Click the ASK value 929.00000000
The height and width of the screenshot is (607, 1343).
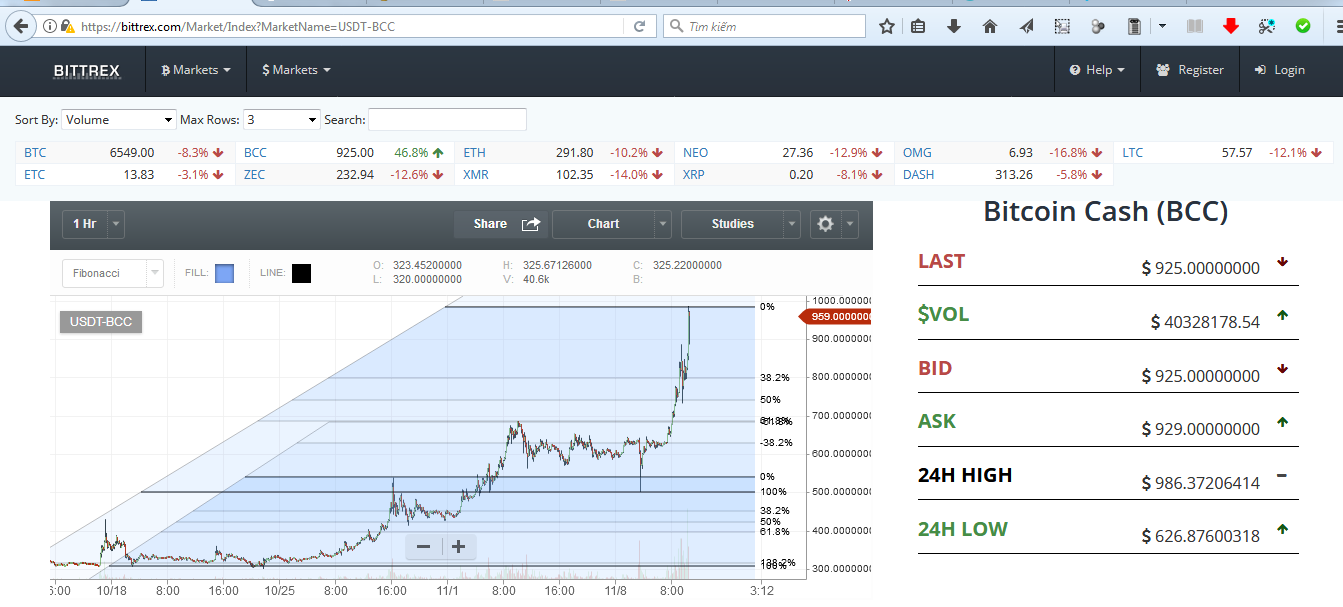tap(1201, 429)
